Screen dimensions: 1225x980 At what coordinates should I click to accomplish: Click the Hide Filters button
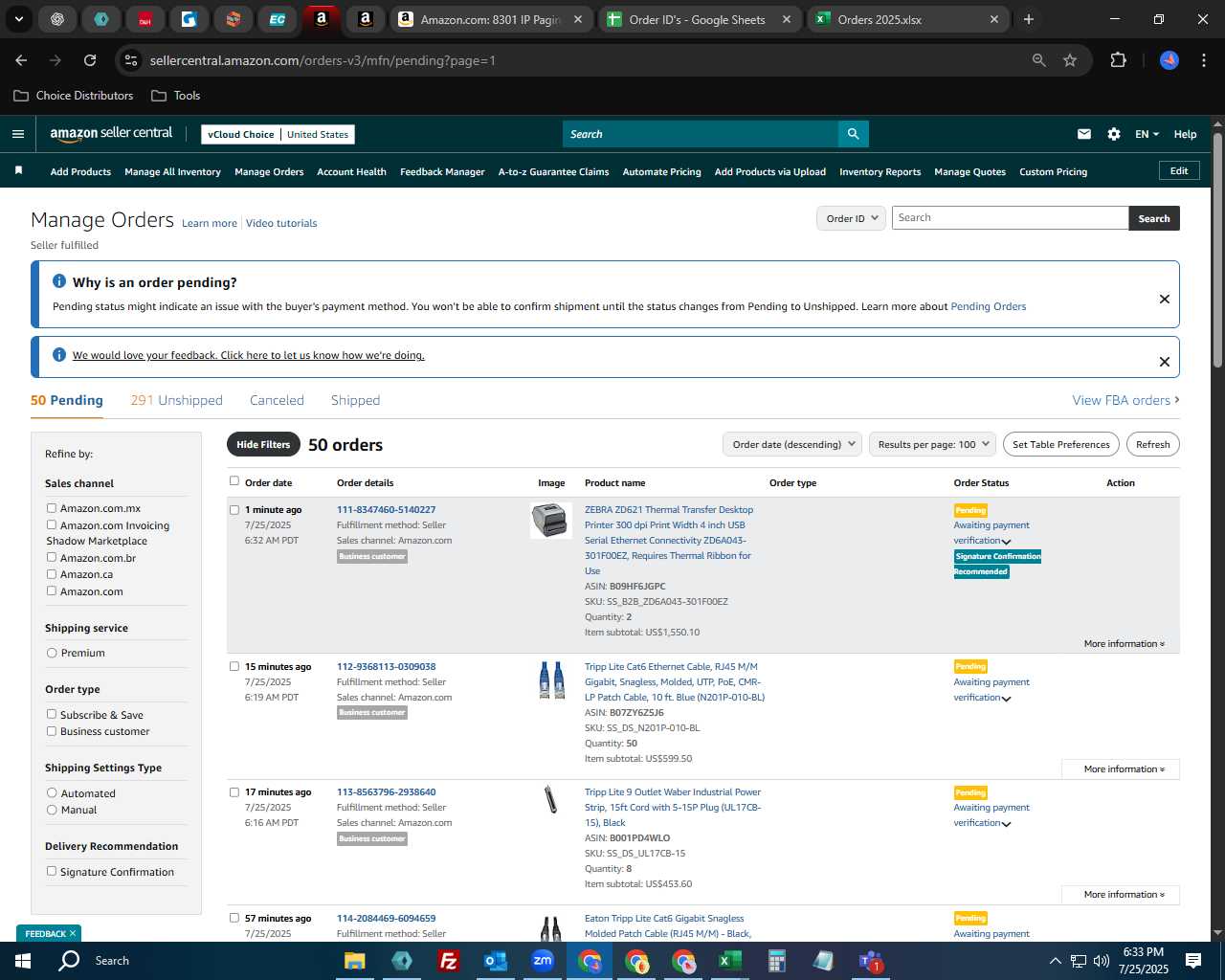[263, 444]
